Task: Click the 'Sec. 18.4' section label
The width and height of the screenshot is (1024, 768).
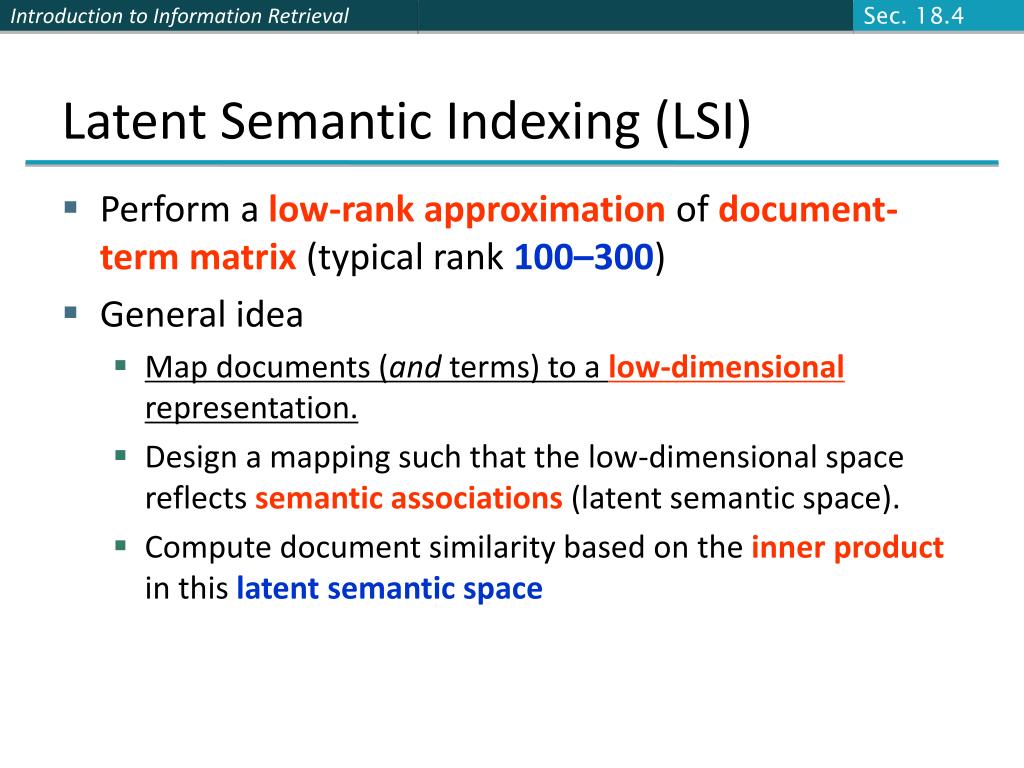Action: [913, 16]
